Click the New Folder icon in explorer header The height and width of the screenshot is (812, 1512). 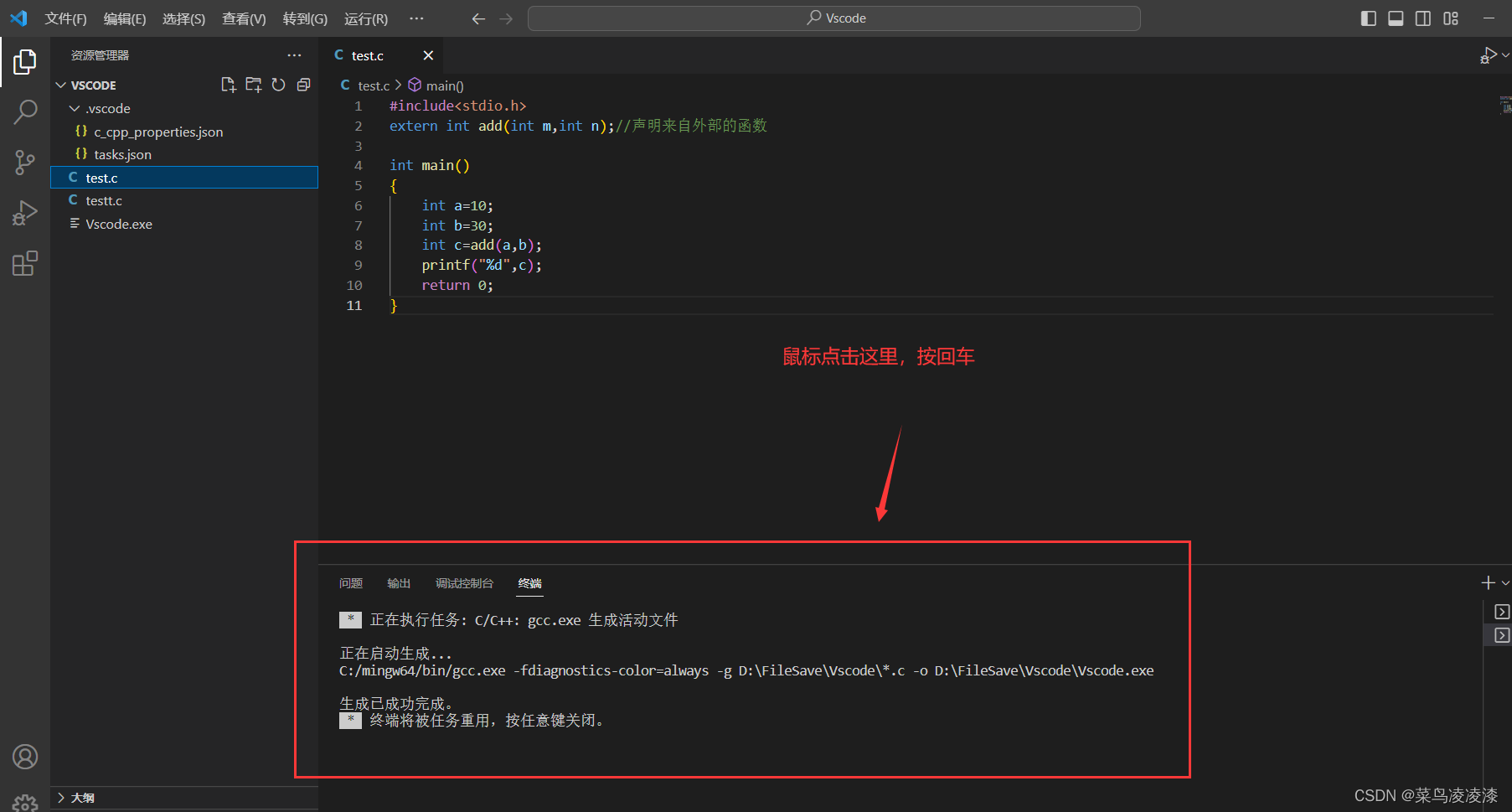coord(253,85)
